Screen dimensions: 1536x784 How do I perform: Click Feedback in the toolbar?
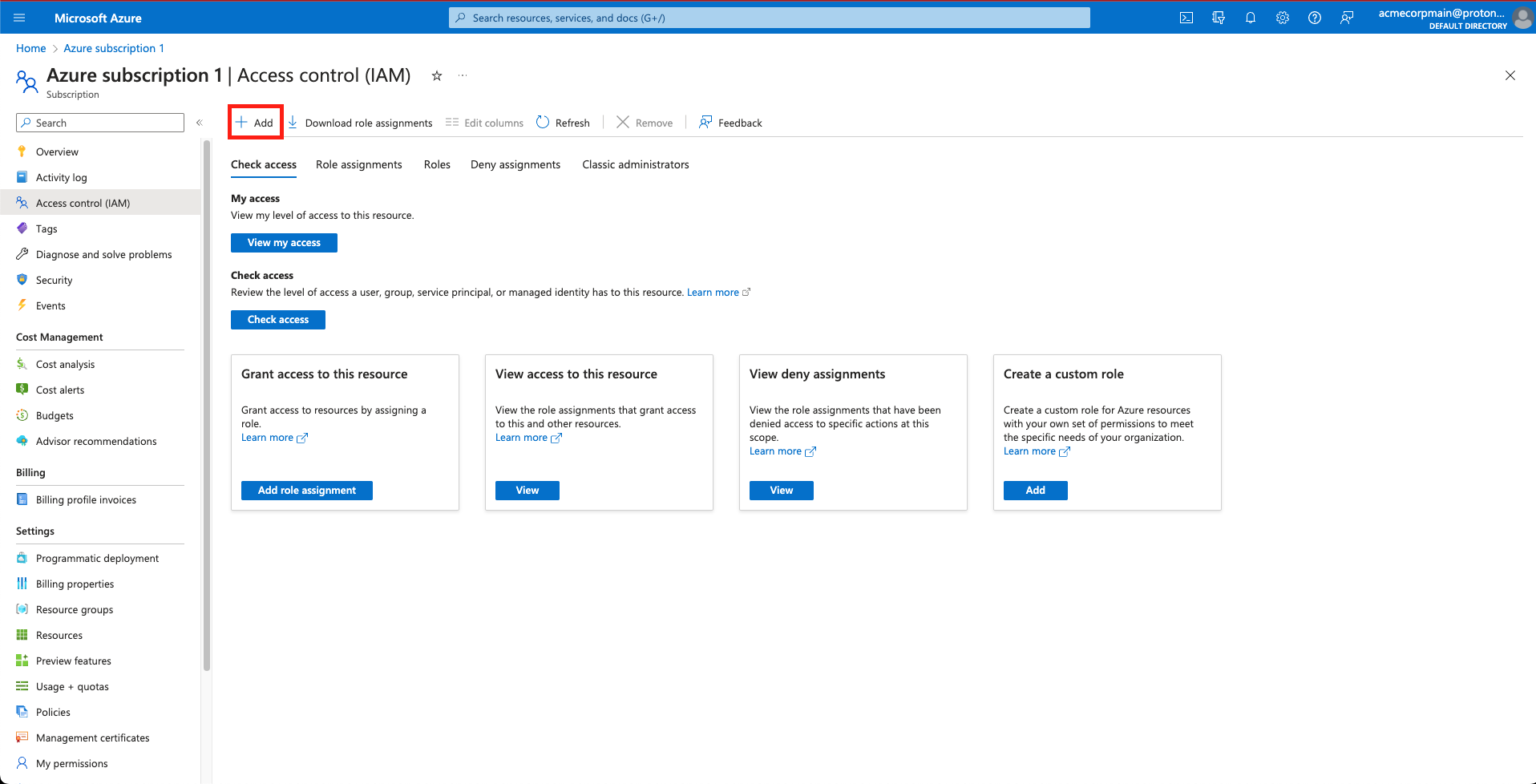click(x=730, y=123)
